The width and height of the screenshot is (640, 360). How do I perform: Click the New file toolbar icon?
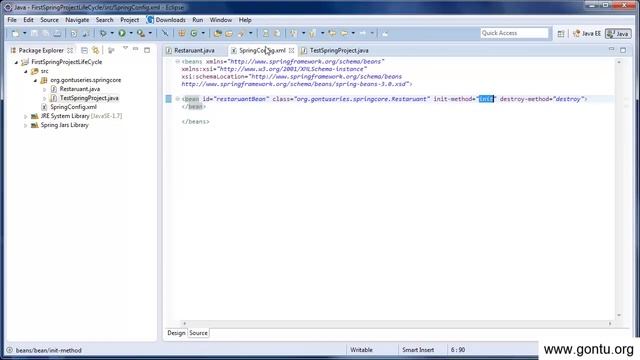coord(16,33)
